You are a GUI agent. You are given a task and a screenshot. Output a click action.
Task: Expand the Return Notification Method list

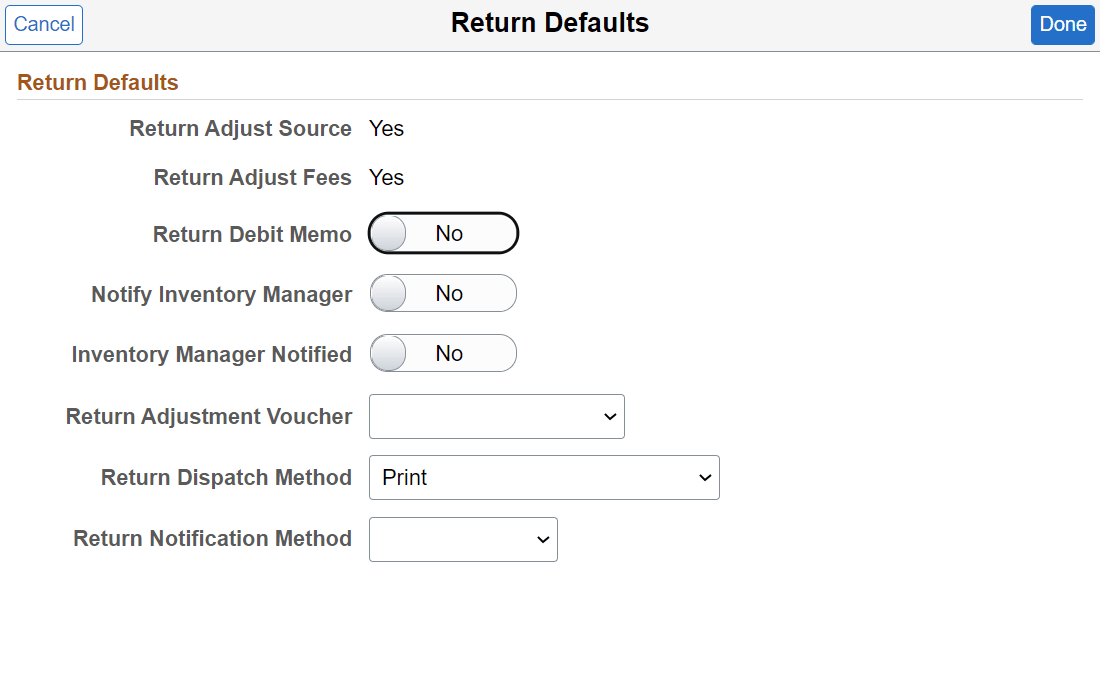(463, 539)
